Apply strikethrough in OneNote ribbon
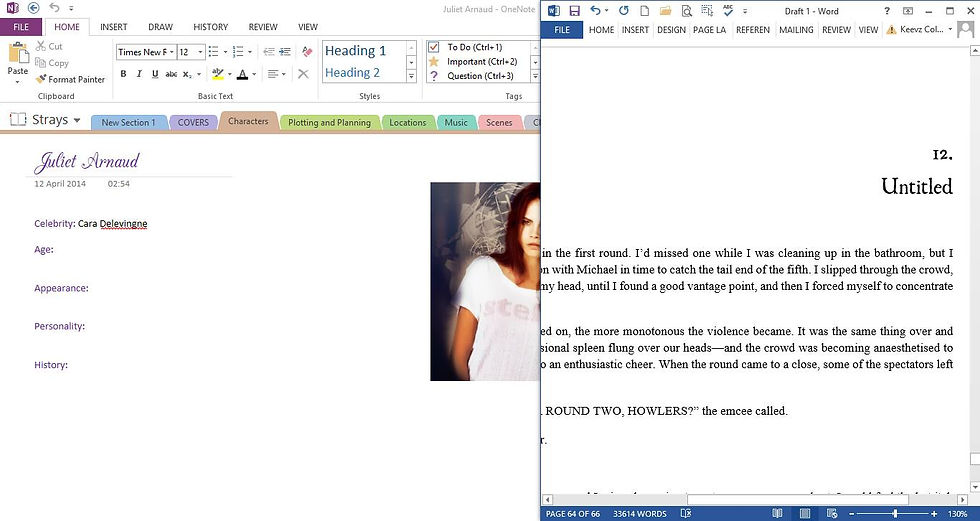Viewport: 980px width, 521px height. tap(171, 74)
